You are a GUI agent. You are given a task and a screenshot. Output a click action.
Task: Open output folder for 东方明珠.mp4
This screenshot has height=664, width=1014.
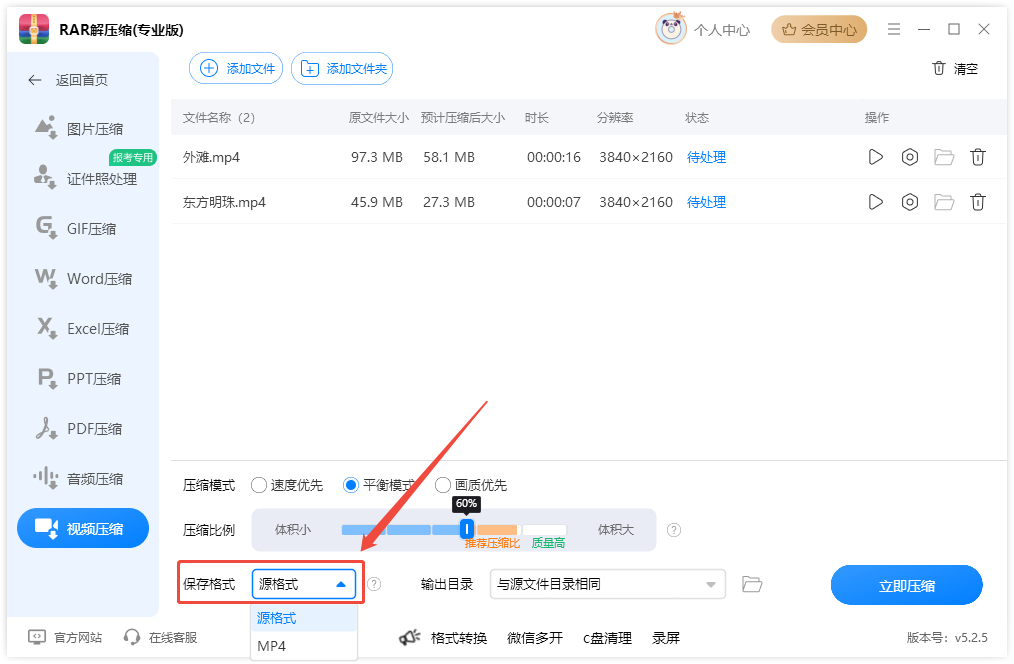944,202
